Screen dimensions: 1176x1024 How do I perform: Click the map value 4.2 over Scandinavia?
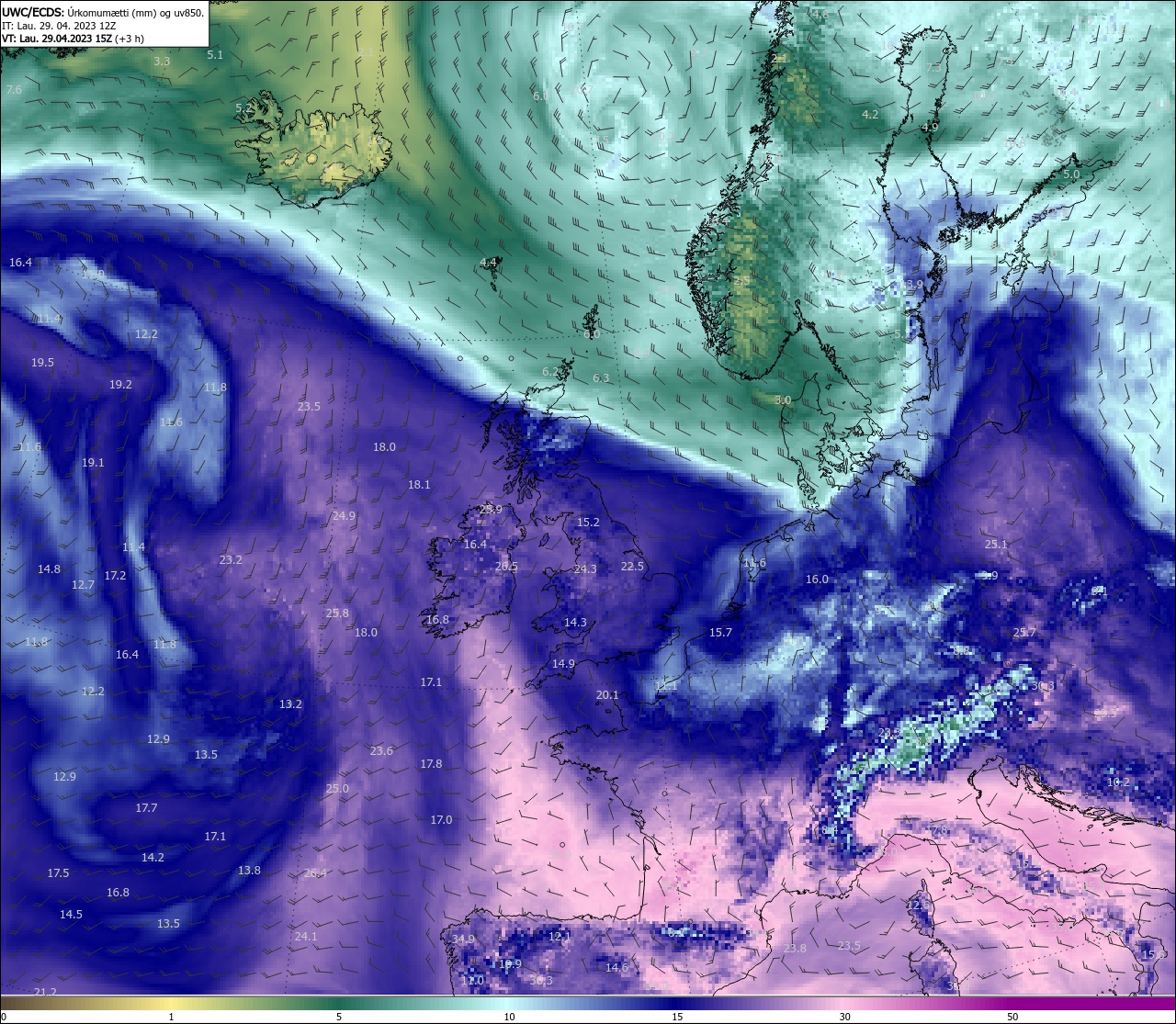870,115
